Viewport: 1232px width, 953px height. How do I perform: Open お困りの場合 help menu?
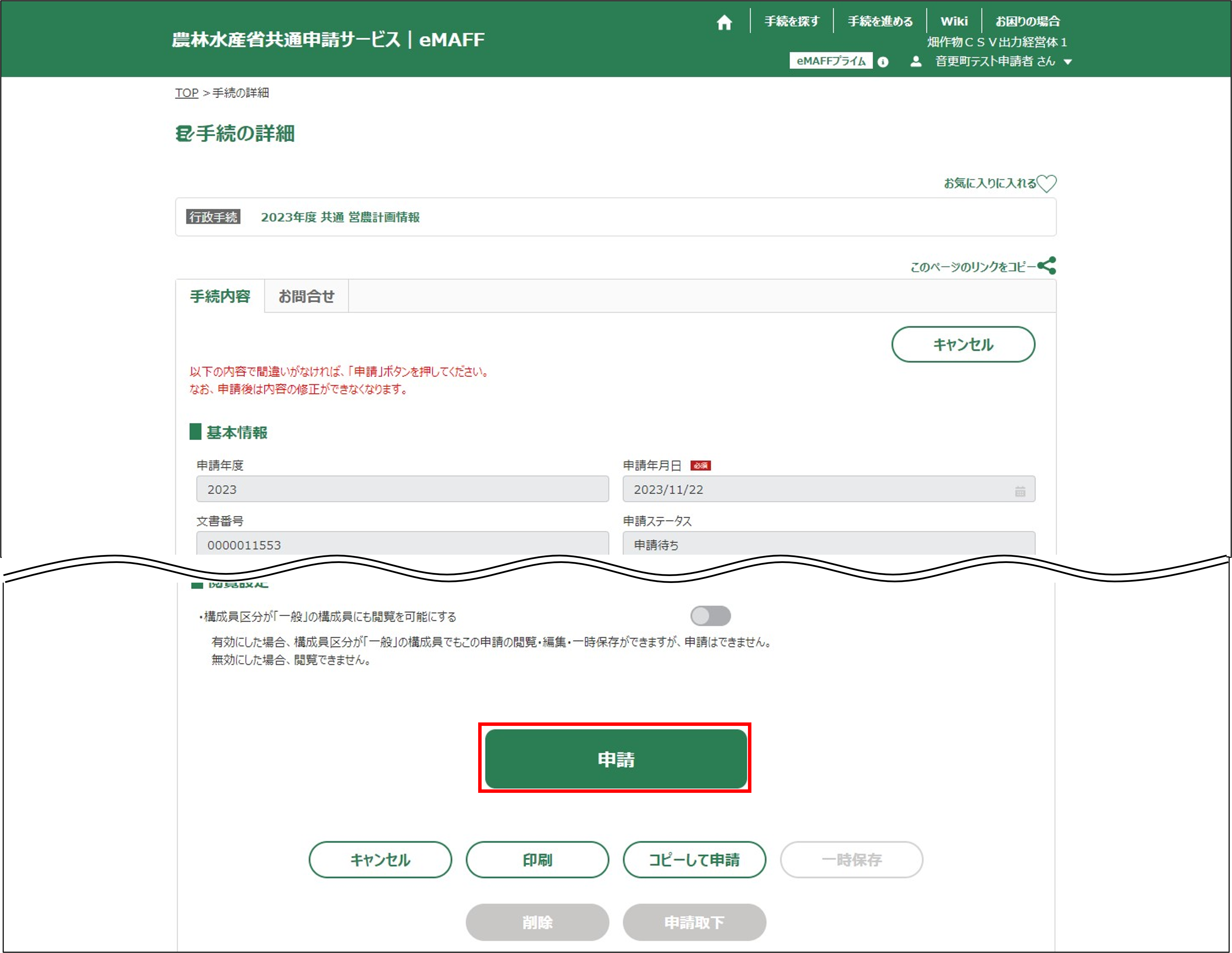(1027, 21)
